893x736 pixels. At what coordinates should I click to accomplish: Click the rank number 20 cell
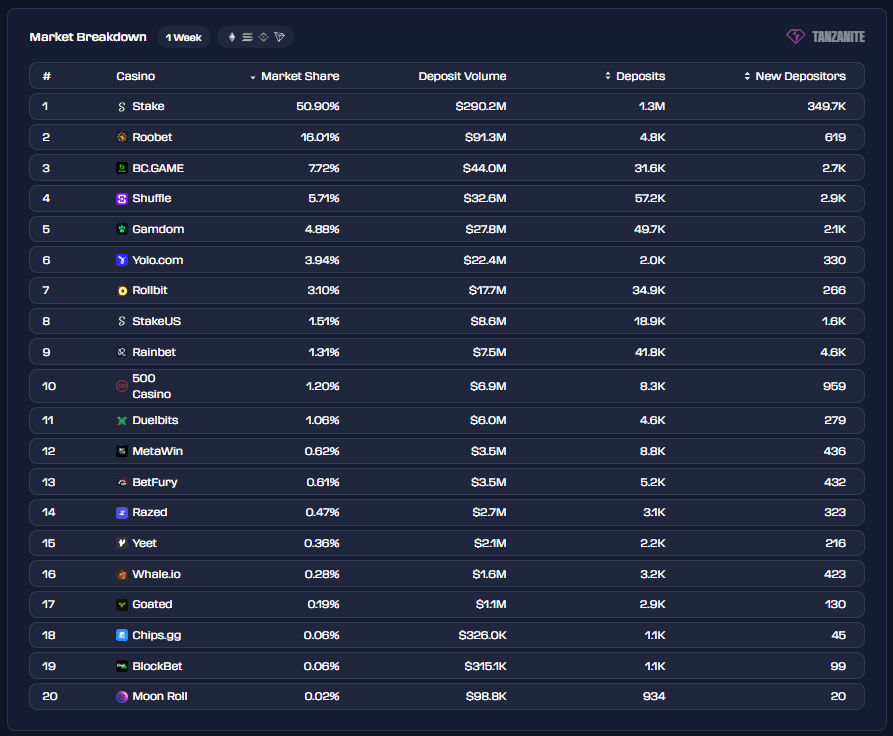tap(50, 696)
